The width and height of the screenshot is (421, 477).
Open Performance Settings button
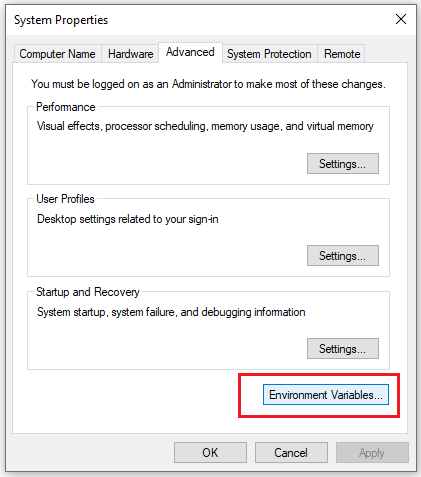click(343, 164)
